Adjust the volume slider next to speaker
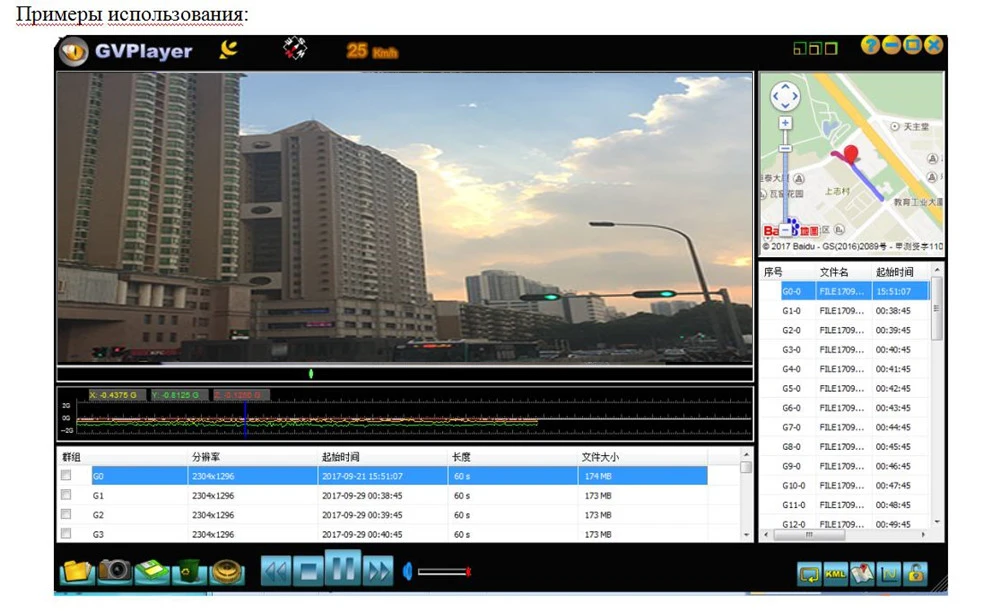Screen dimensions: 1000x611 [x=445, y=571]
